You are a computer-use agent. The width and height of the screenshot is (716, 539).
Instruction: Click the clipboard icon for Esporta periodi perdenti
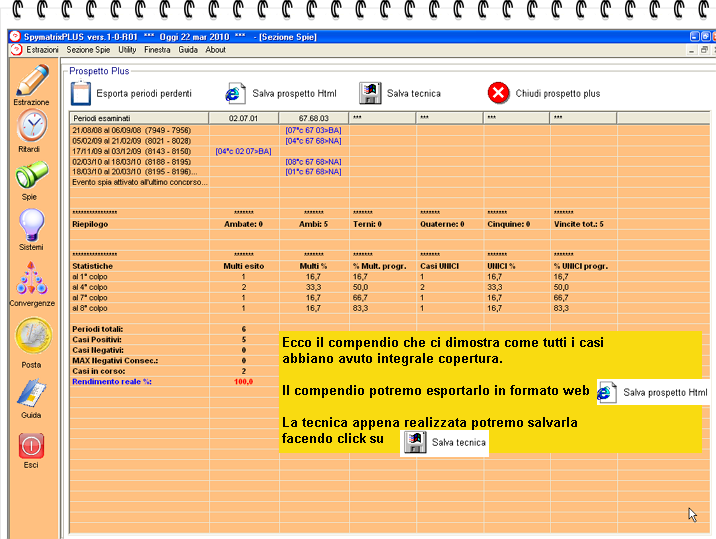(80, 93)
